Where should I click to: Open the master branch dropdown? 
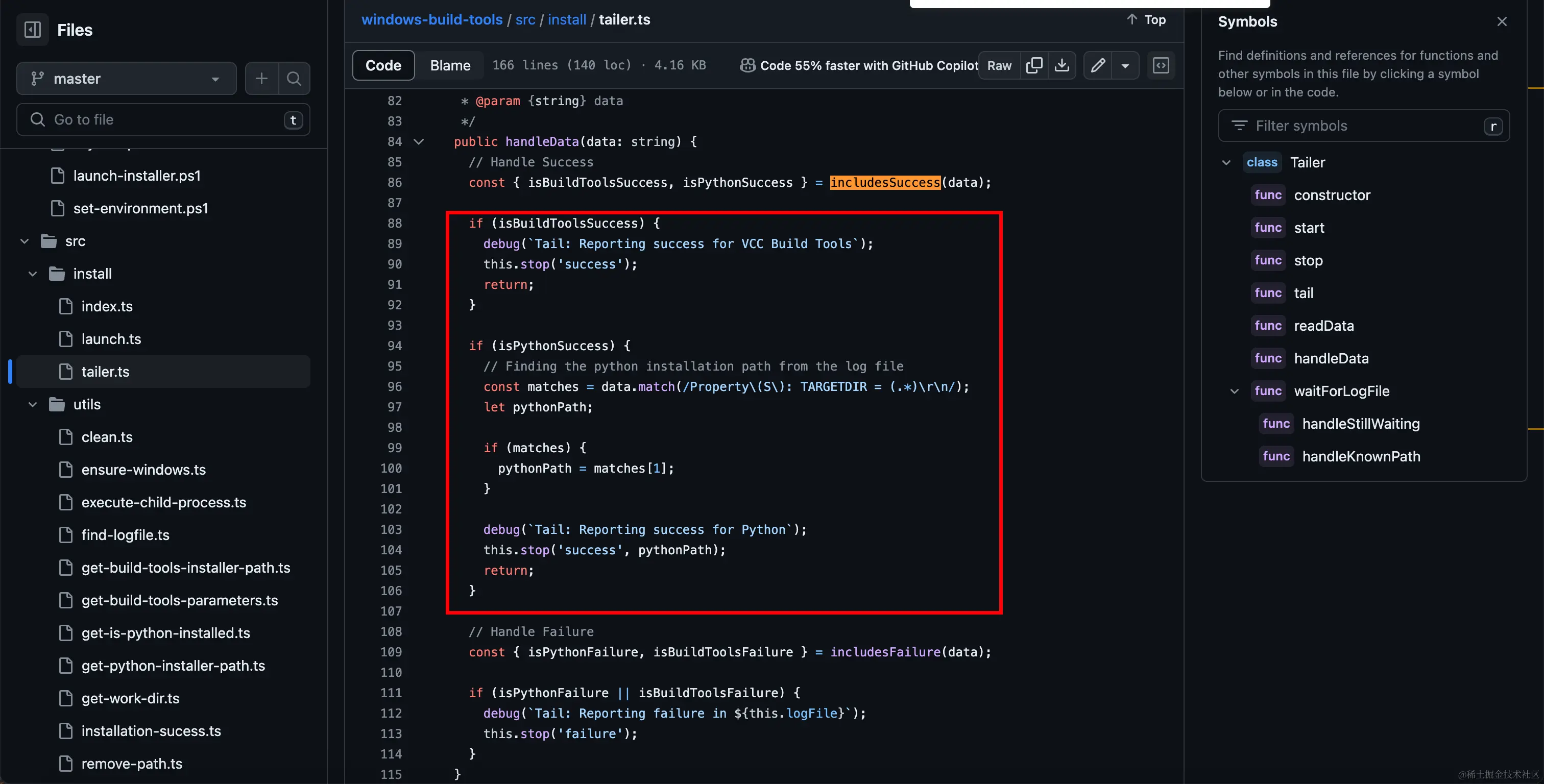coord(127,79)
